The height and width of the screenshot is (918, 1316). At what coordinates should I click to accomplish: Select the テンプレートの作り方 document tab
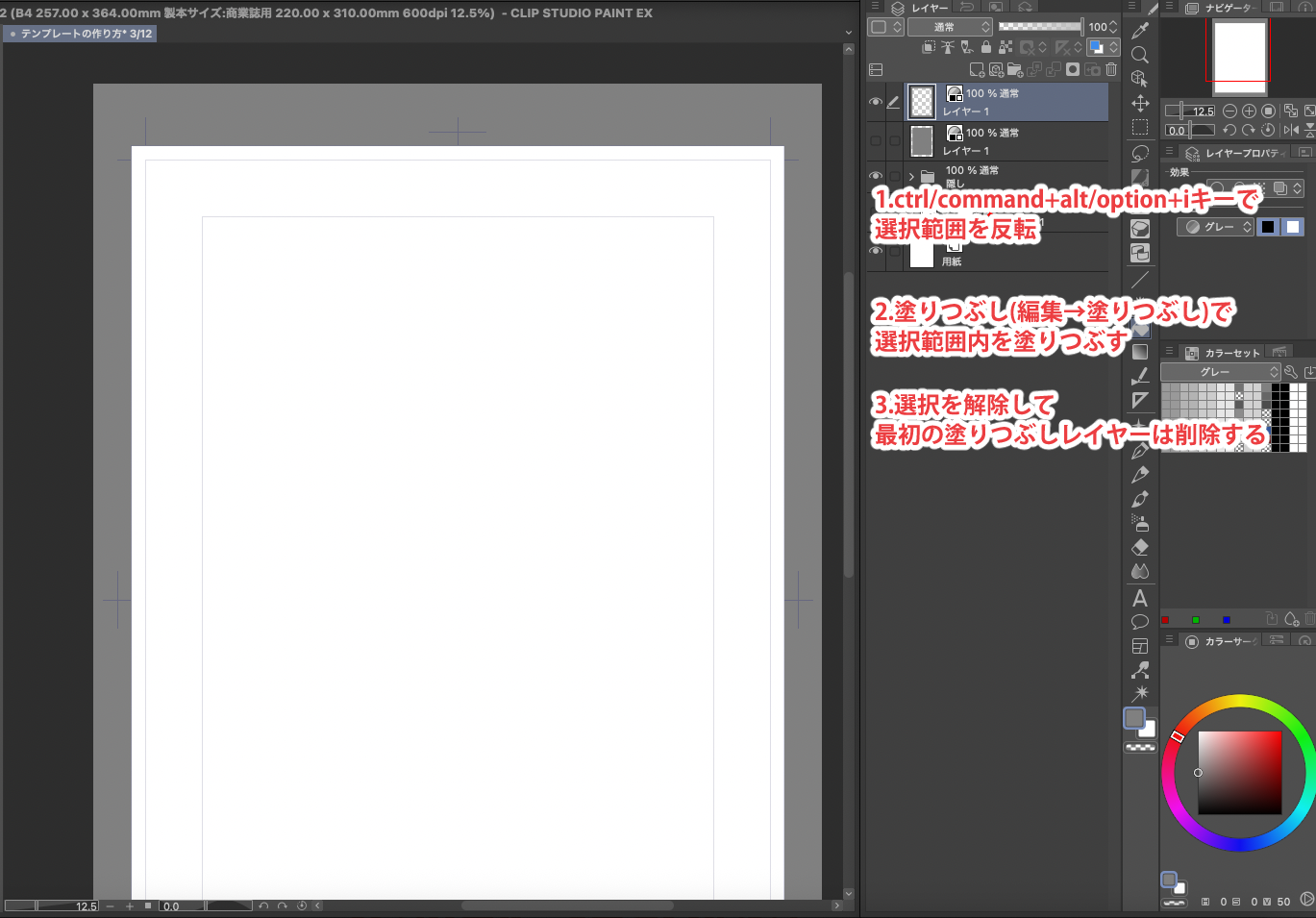(x=80, y=34)
